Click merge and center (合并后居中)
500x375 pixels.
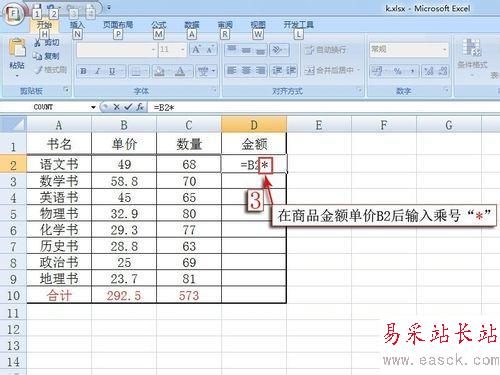coord(333,70)
